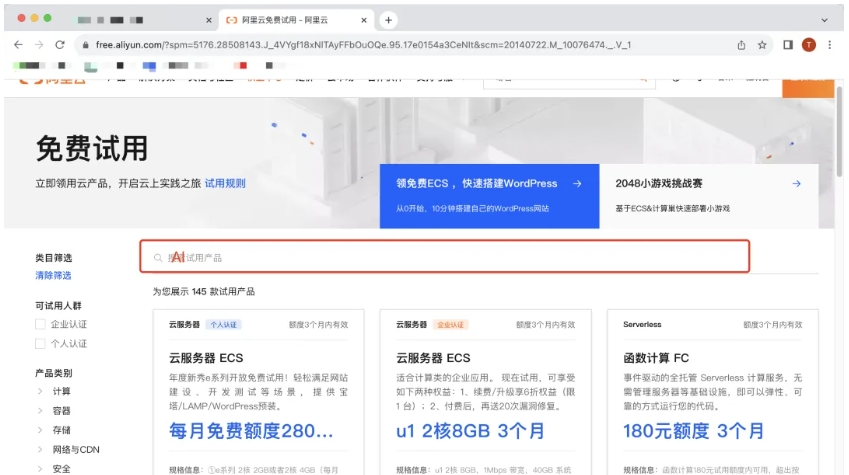
Task: Click the arrow on the 2048小游戏挑战赛 card
Action: [796, 184]
